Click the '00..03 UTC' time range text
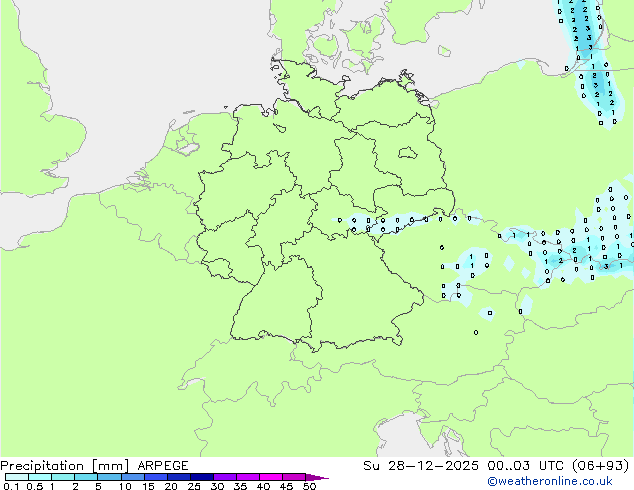 tap(525, 466)
